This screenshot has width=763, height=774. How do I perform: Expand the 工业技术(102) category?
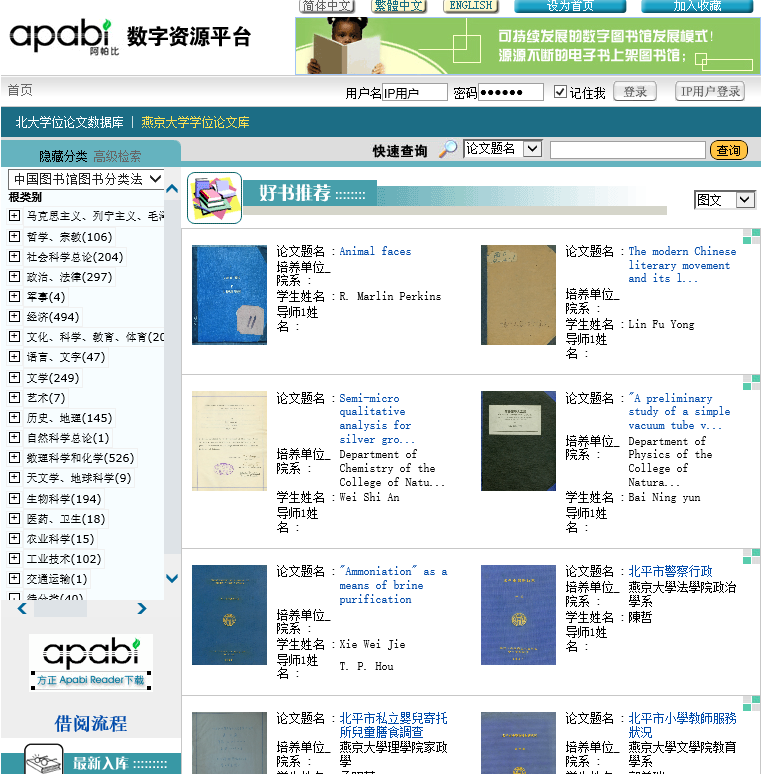tap(14, 558)
